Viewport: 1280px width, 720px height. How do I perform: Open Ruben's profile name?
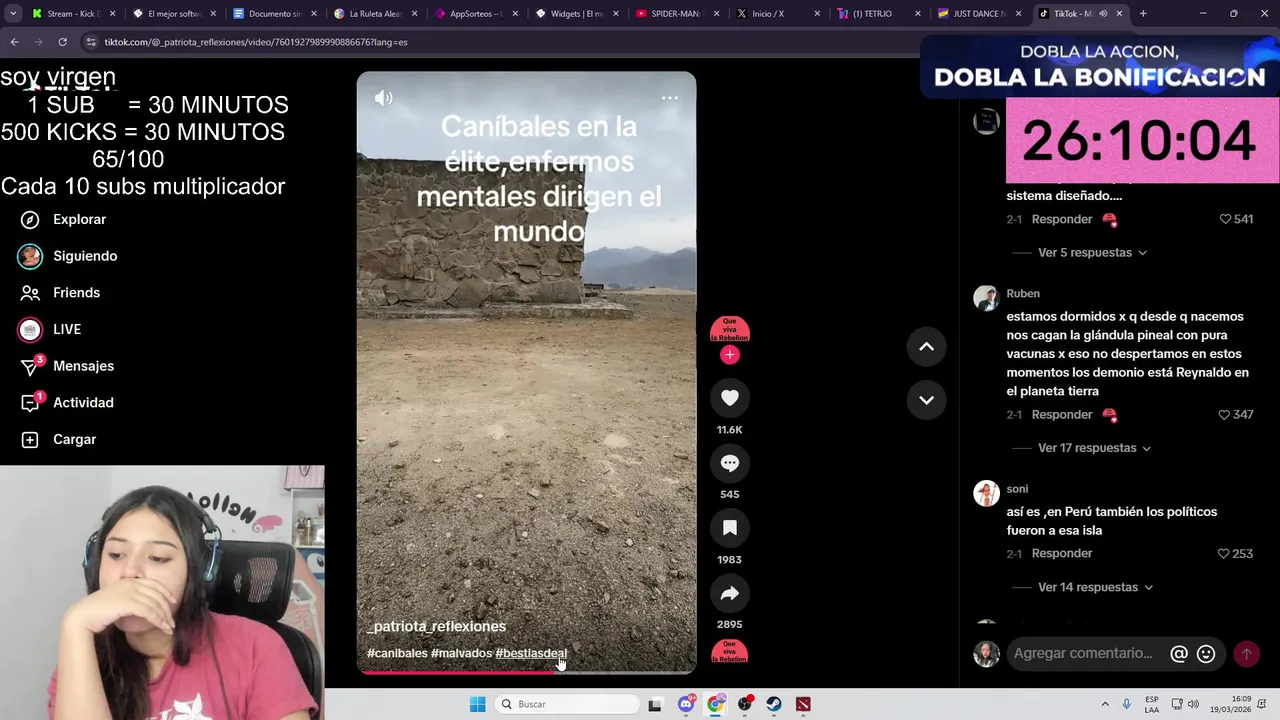[x=1023, y=293]
